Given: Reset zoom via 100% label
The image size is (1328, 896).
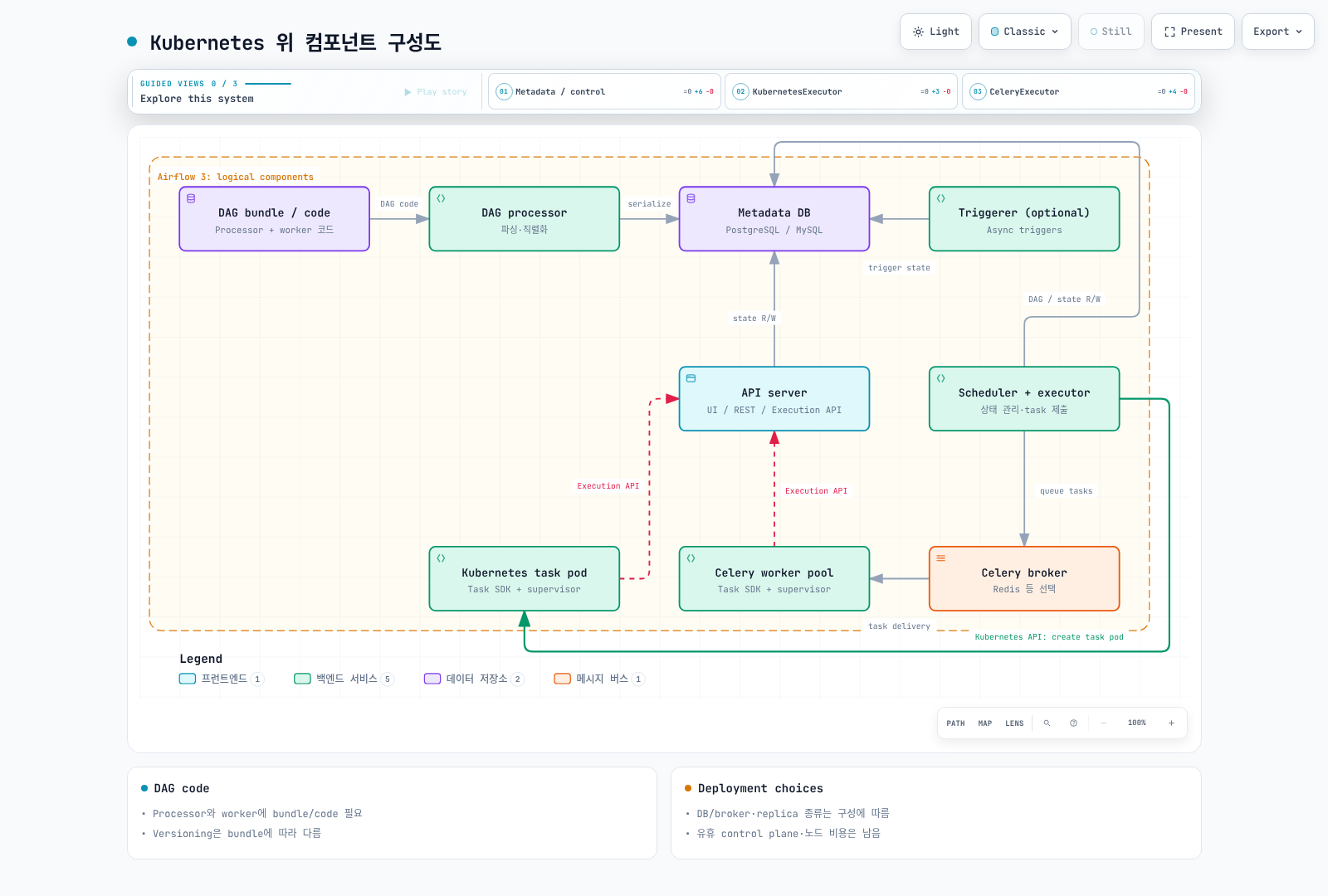Looking at the screenshot, I should tap(1137, 723).
